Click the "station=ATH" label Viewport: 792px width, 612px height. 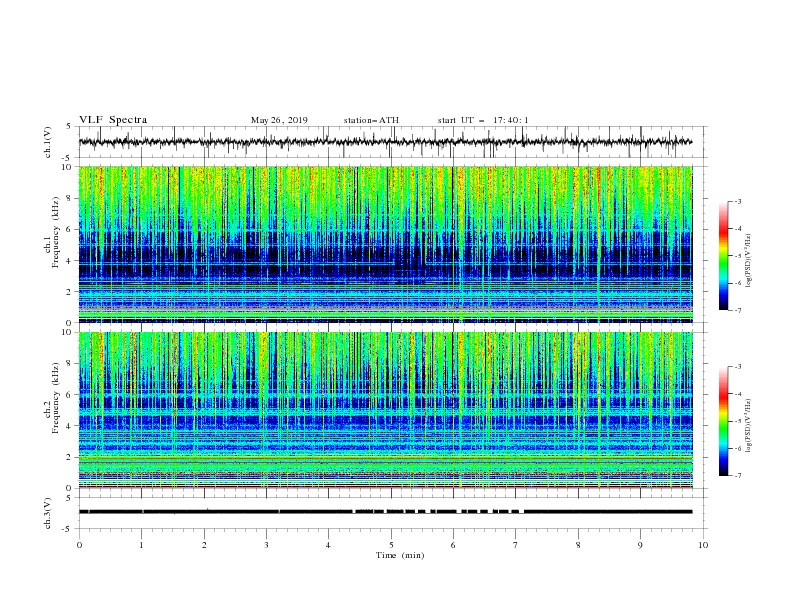(371, 120)
